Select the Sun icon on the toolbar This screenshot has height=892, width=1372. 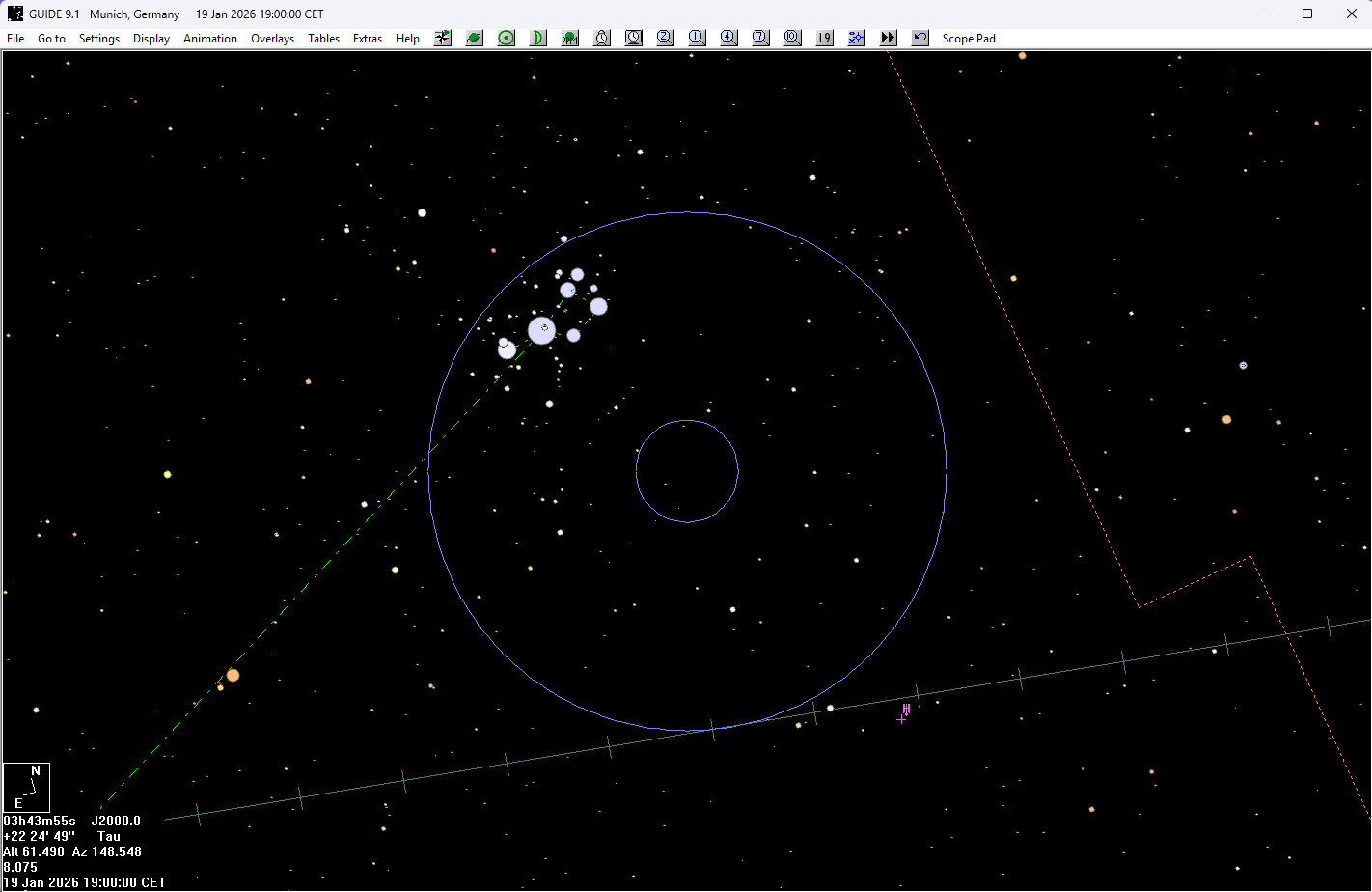(506, 38)
